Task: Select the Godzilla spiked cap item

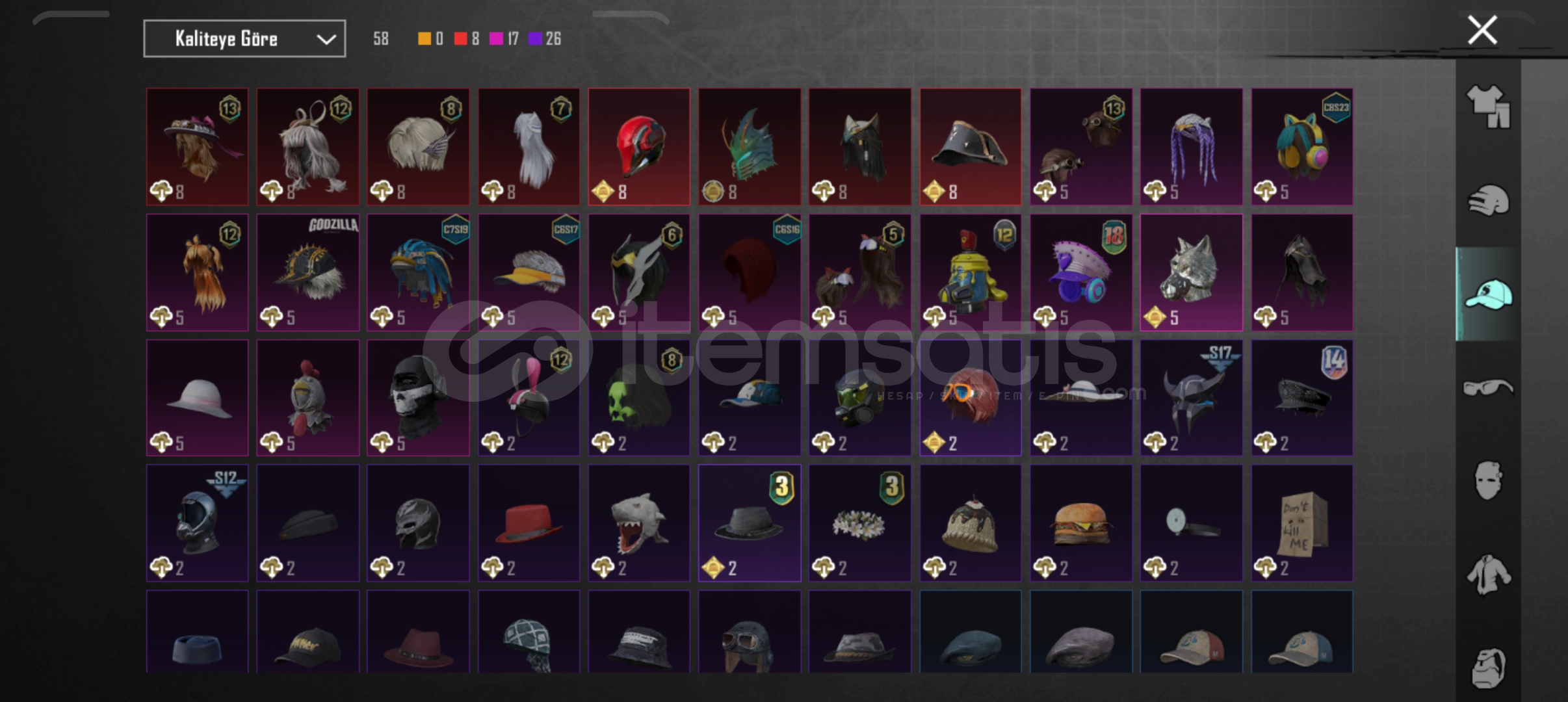Action: (307, 272)
